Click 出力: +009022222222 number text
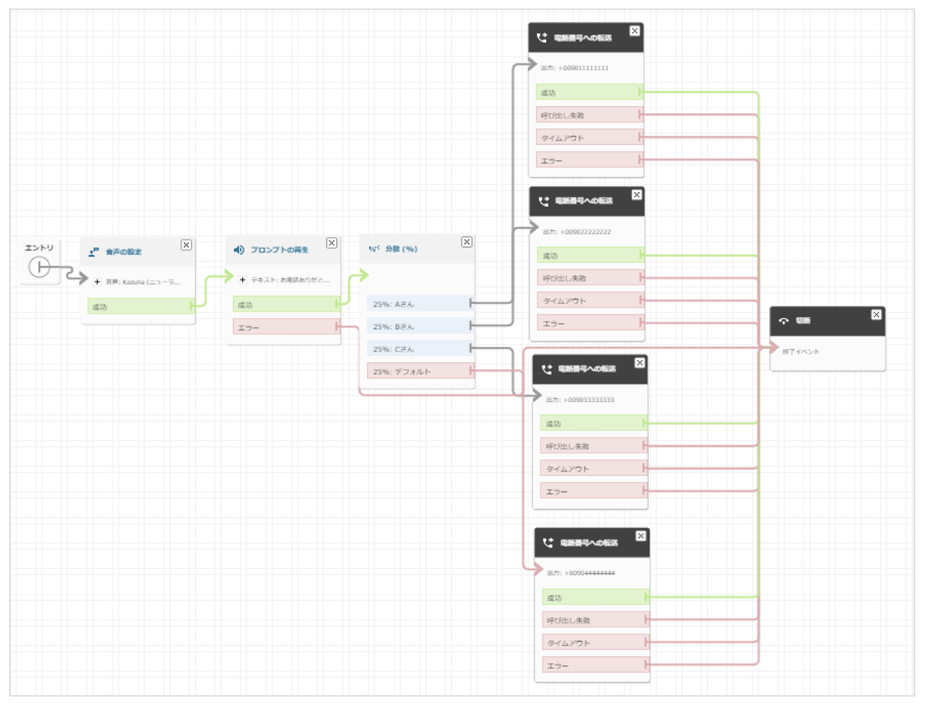This screenshot has width=925, height=705. tap(577, 232)
